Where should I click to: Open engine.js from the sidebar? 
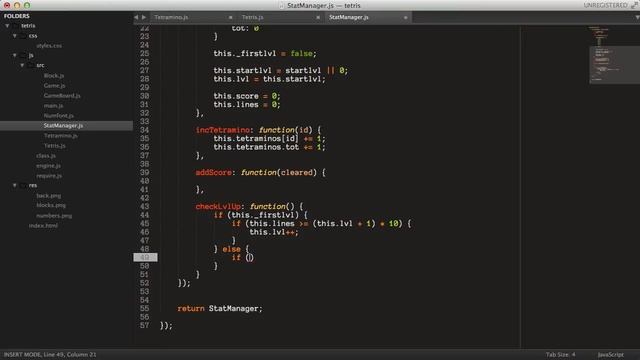pos(49,166)
